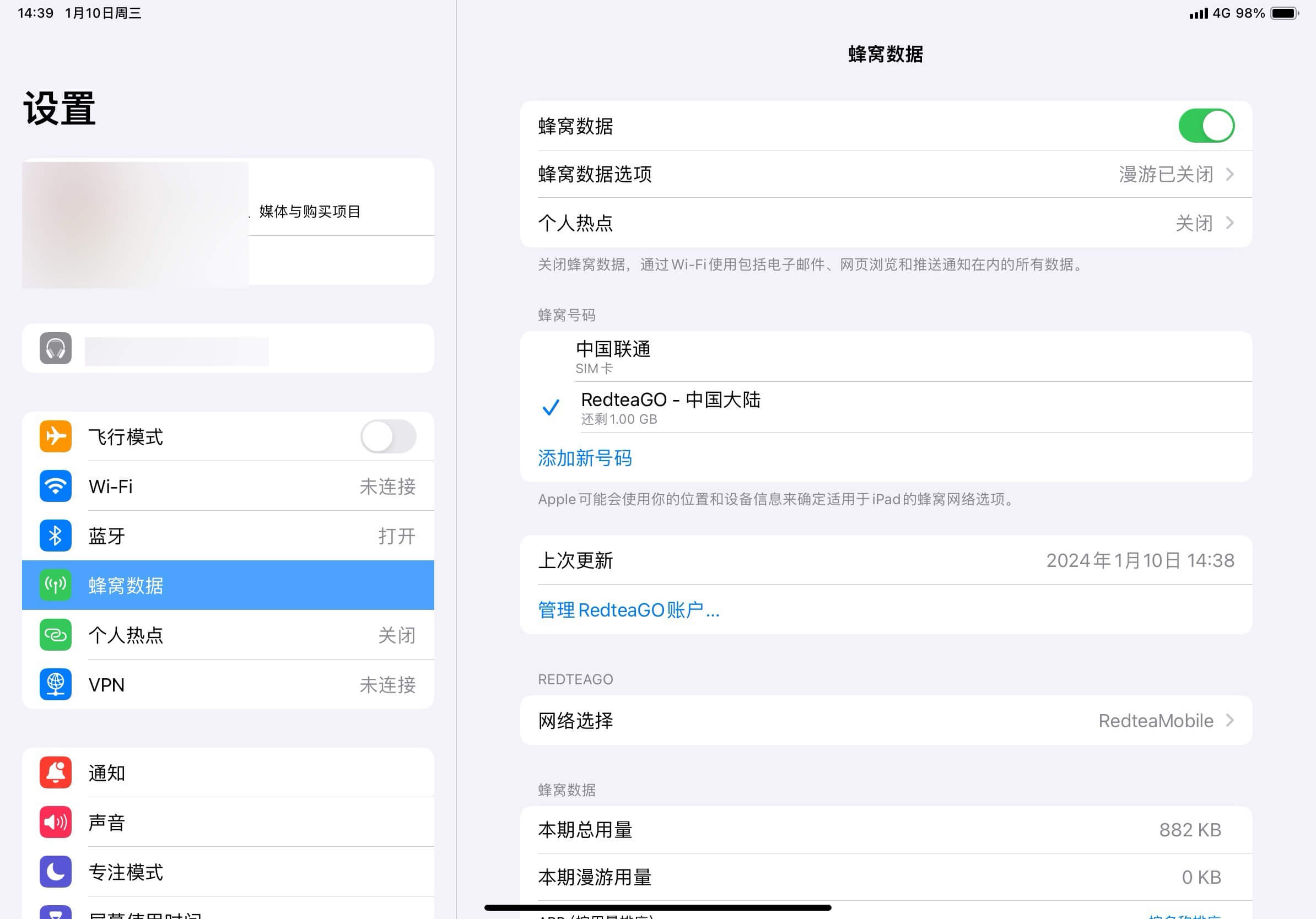1316x919 pixels.
Task: Open VPN settings in sidebar
Action: click(x=228, y=684)
